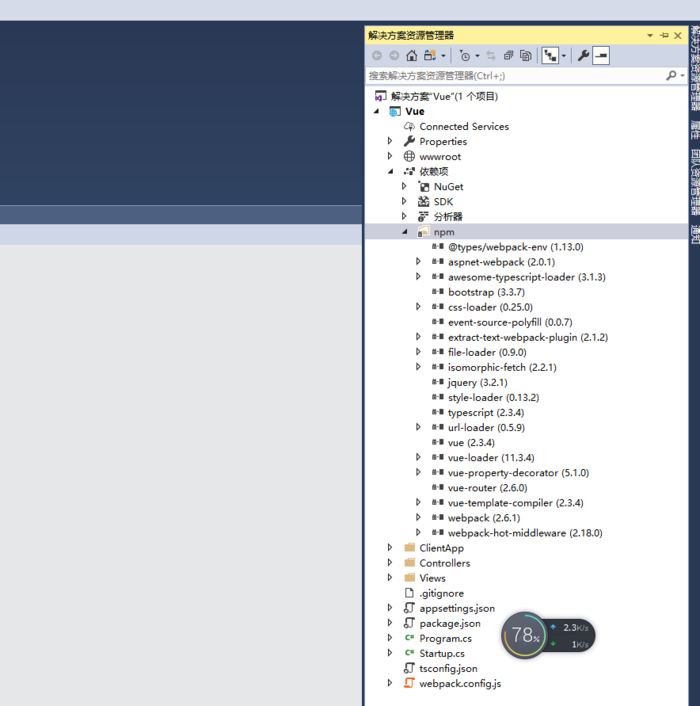The width and height of the screenshot is (700, 706).
Task: Click the Vue project icon
Action: [x=395, y=111]
